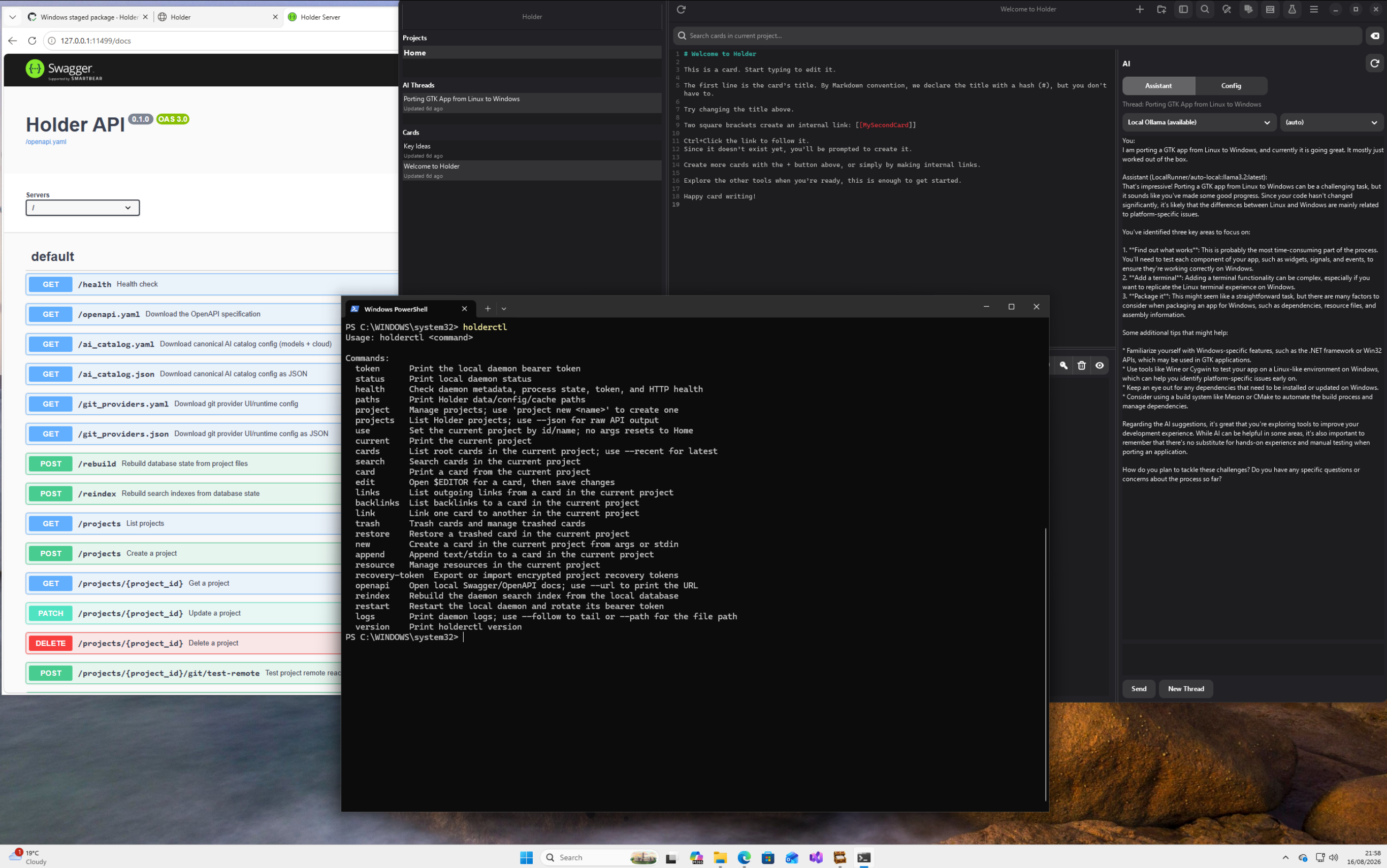Open the Key Ideas card

(x=532, y=150)
